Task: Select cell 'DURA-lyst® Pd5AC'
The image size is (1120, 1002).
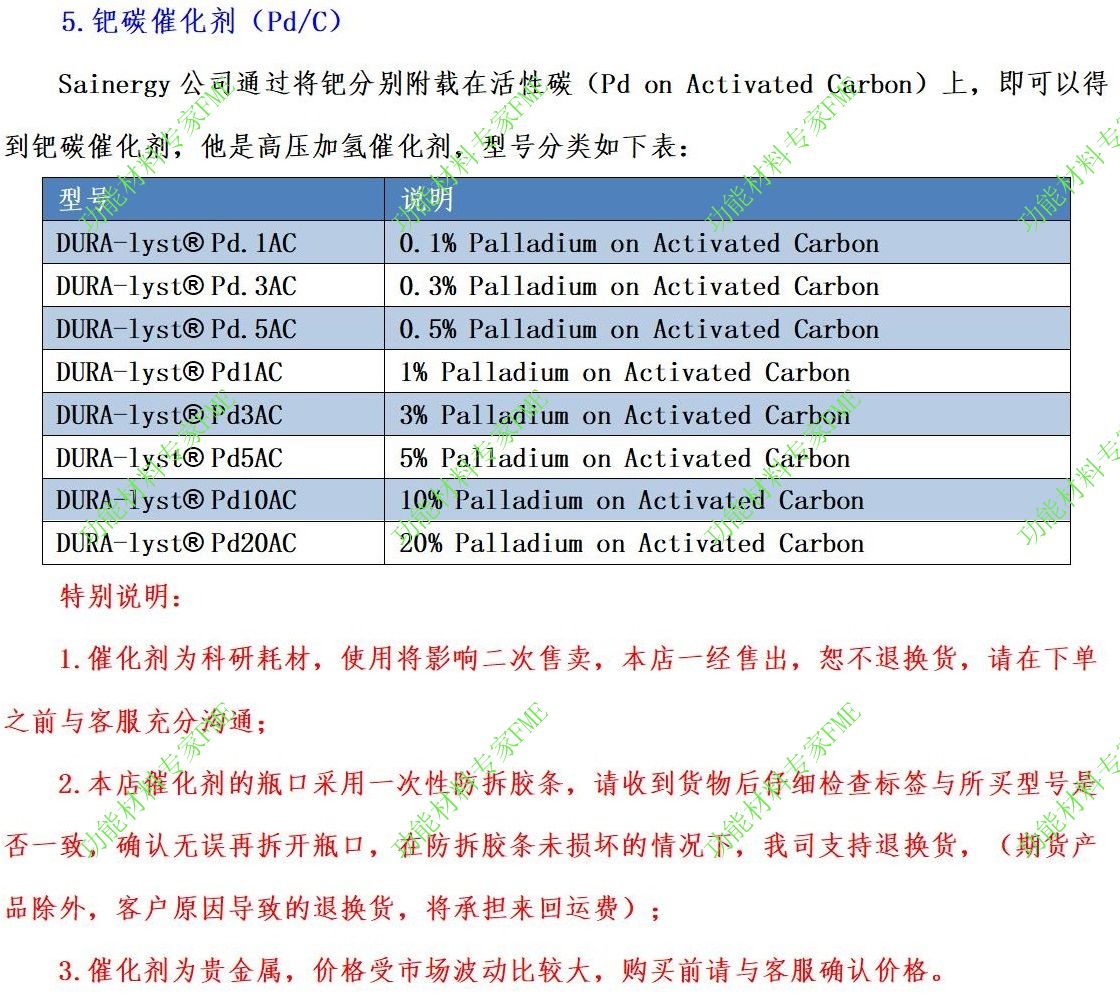Action: (x=214, y=457)
